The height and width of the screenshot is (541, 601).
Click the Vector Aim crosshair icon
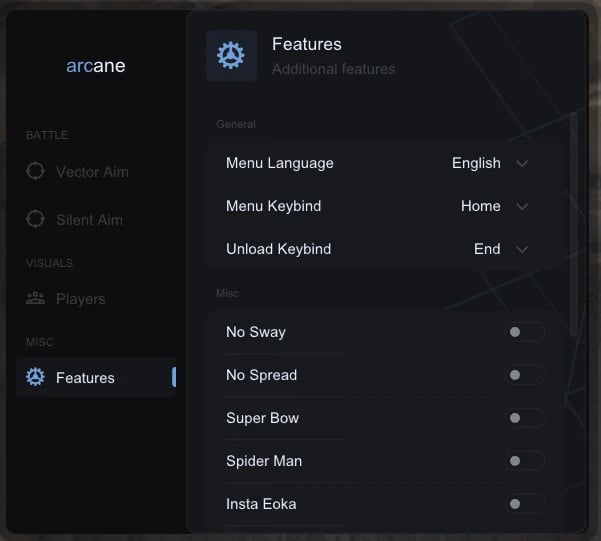(x=36, y=171)
